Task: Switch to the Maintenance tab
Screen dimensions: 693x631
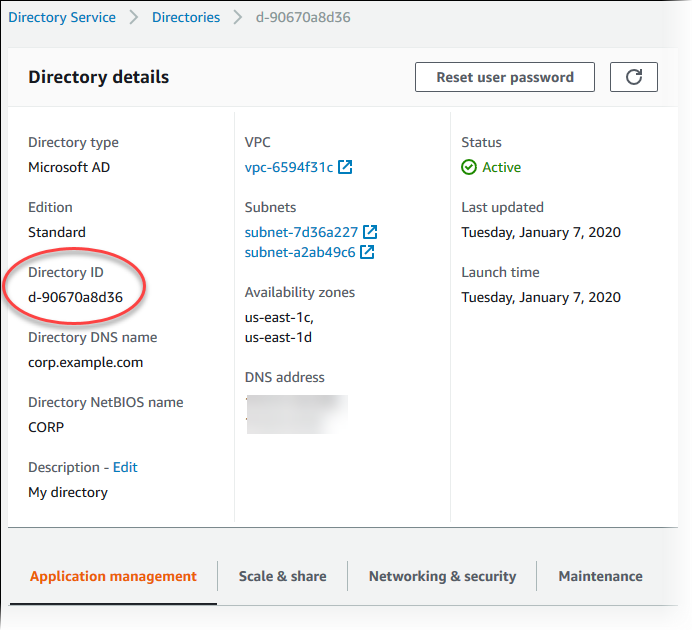Action: (x=600, y=576)
